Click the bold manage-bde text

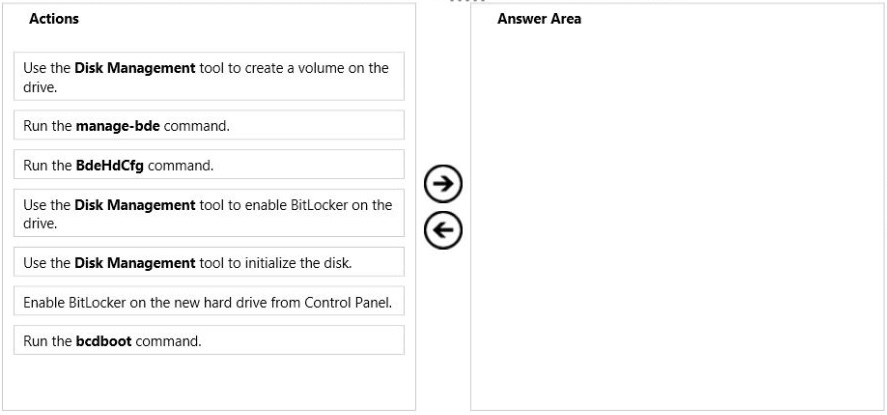click(118, 126)
